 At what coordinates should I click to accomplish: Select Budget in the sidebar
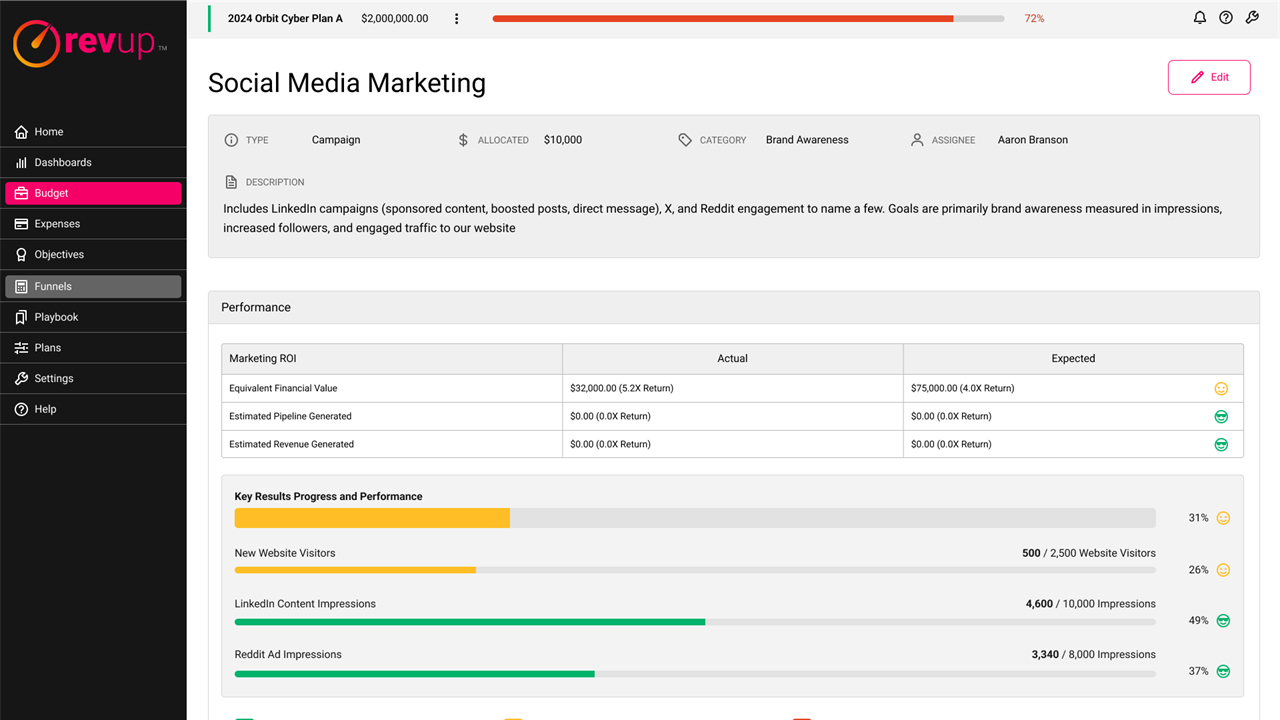[51, 193]
